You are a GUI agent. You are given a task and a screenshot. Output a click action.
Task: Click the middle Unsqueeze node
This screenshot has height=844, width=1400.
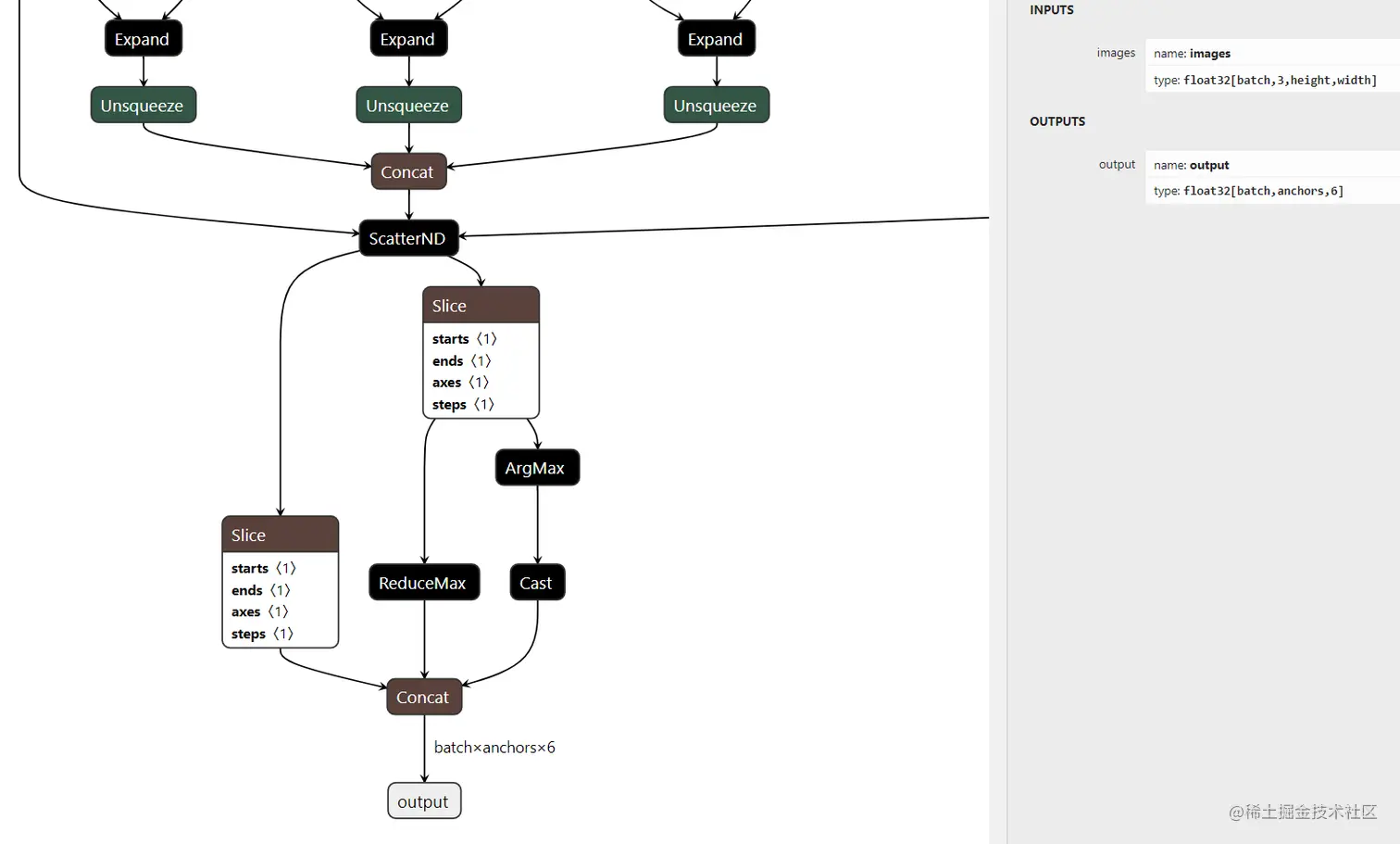pos(408,105)
